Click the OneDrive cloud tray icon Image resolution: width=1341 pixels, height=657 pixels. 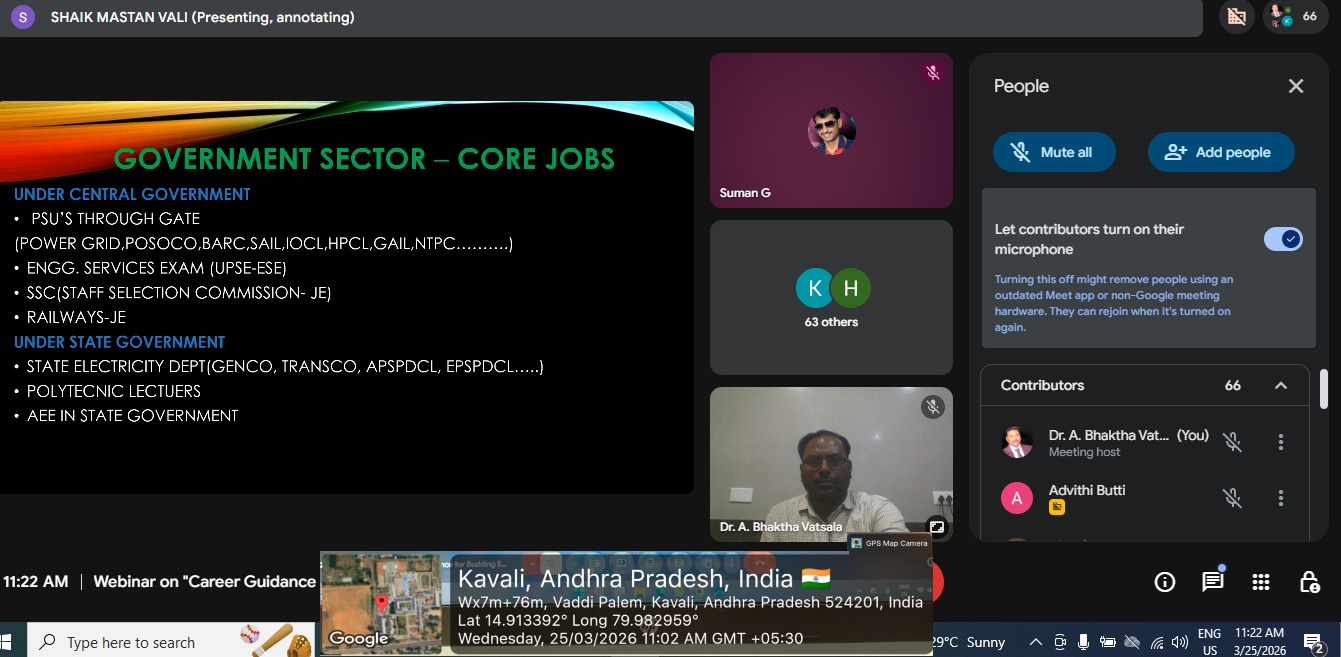1132,642
